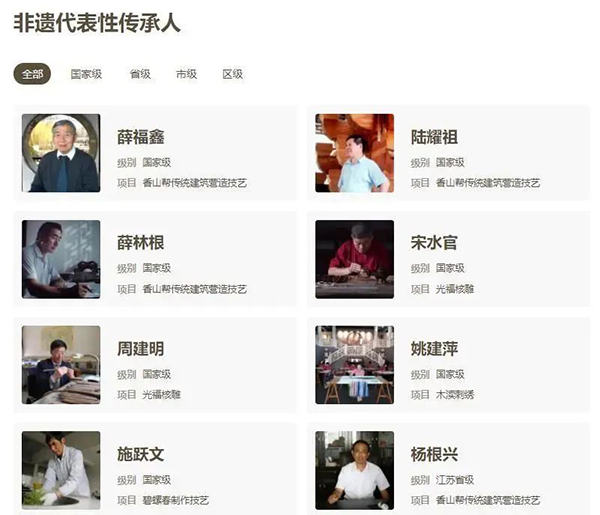Switch to the 市级 filter tab

[x=186, y=74]
